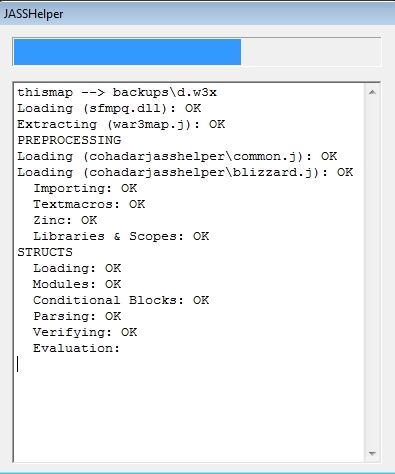Click the 'Importing: OK' line
Viewport: 395px width, 474px height.
(x=85, y=188)
